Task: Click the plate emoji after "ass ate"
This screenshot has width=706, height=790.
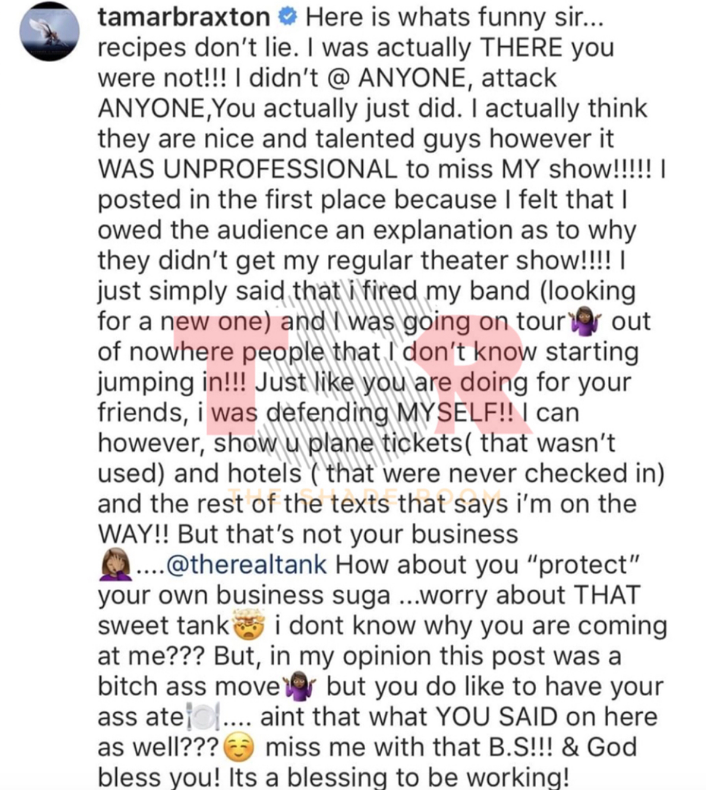Action: 203,717
